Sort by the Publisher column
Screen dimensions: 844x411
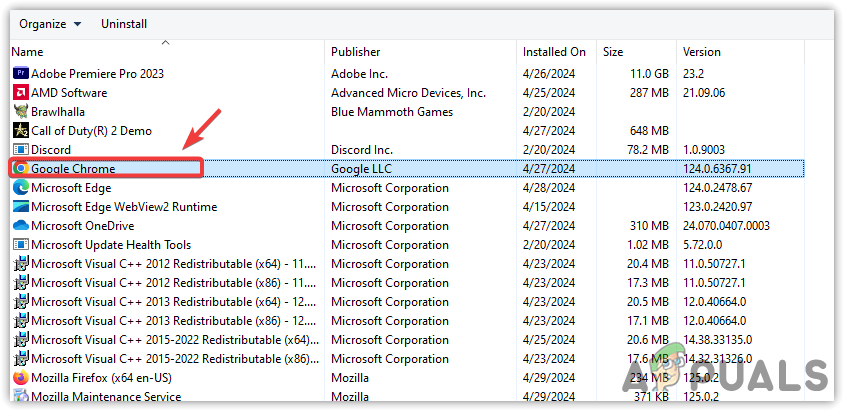click(x=356, y=51)
